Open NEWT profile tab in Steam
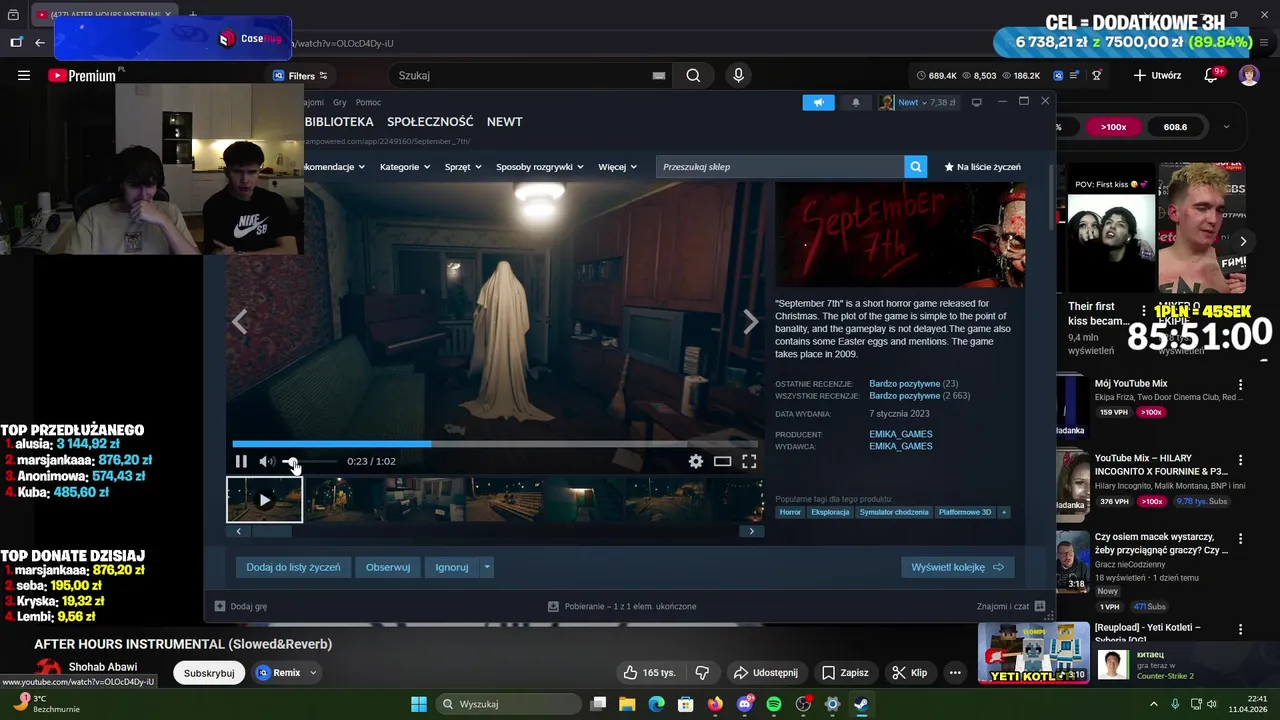 click(x=505, y=122)
